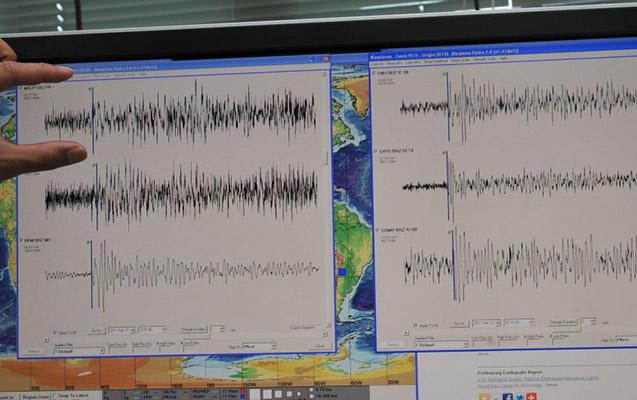The width and height of the screenshot is (637, 400).
Task: Click Change Duration in right waveform window
Action: tap(562, 322)
